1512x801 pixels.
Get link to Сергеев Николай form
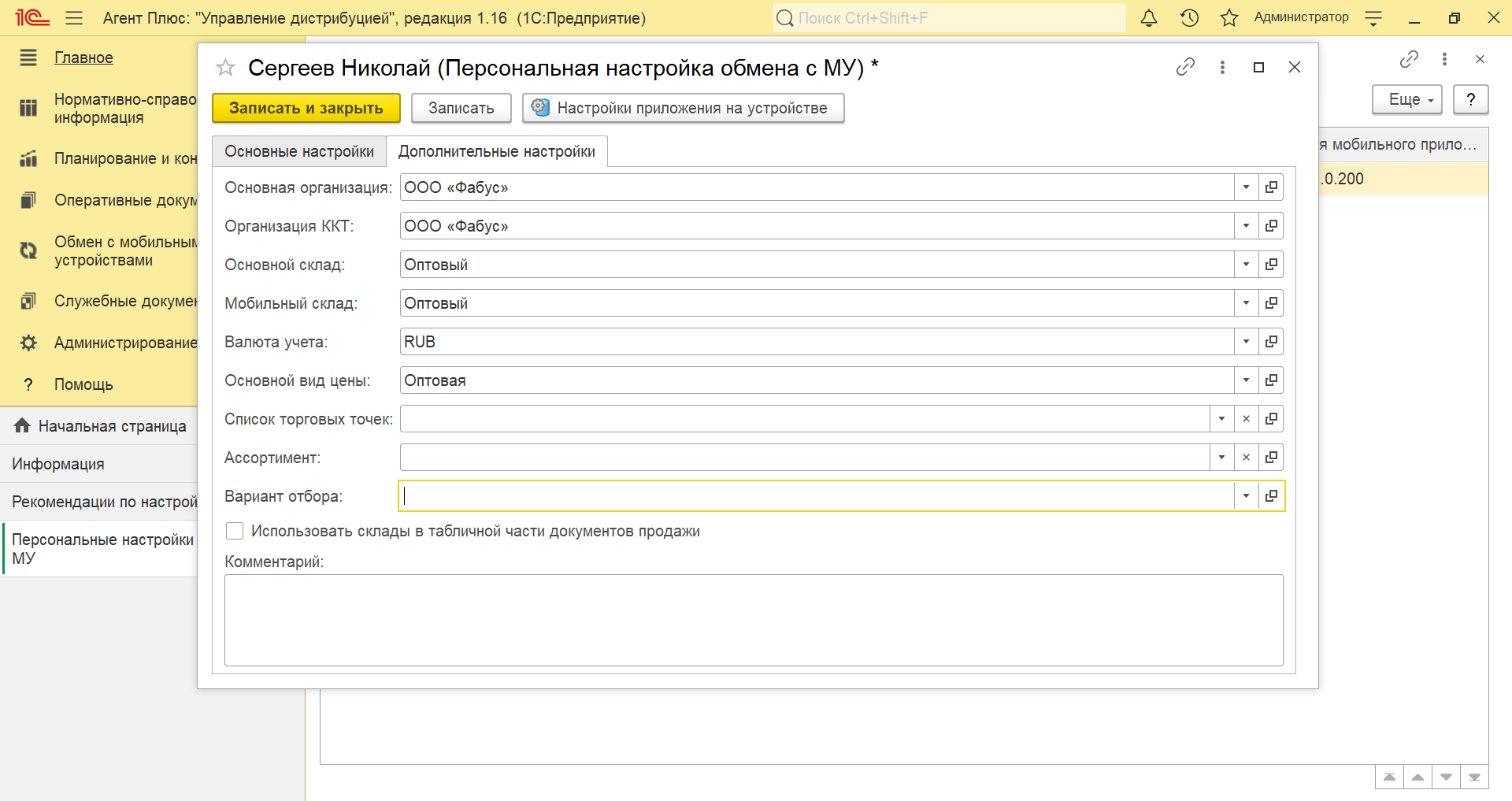(x=1185, y=68)
